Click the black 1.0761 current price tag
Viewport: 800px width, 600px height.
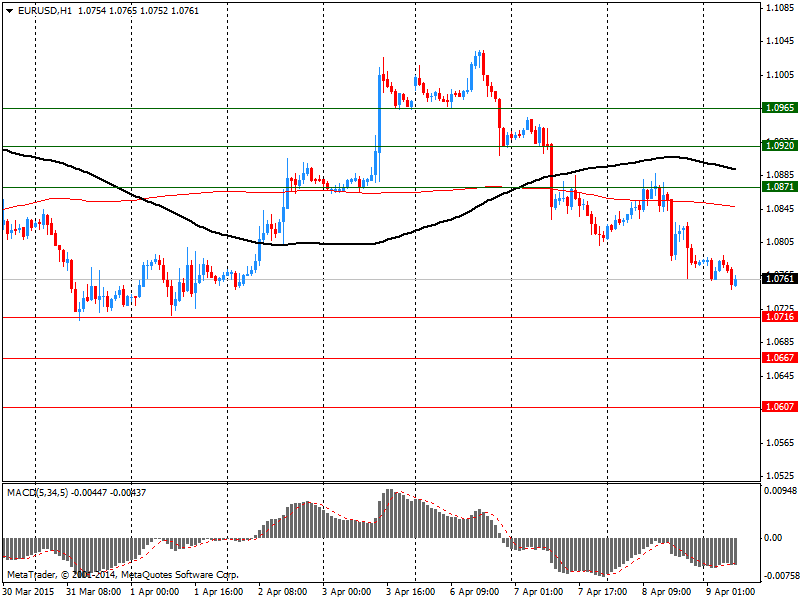(x=780, y=279)
